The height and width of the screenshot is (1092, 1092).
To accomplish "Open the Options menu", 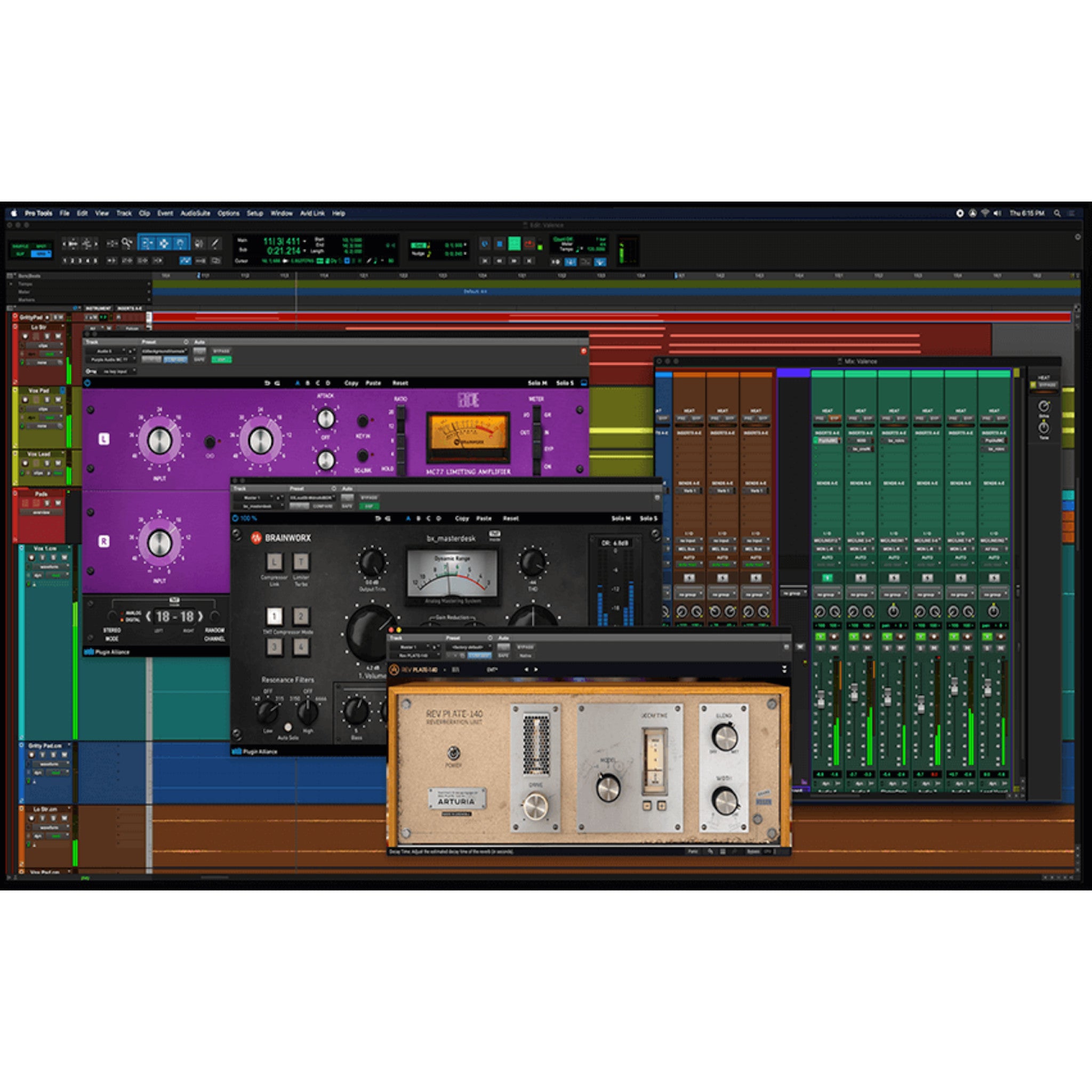I will coord(229,214).
